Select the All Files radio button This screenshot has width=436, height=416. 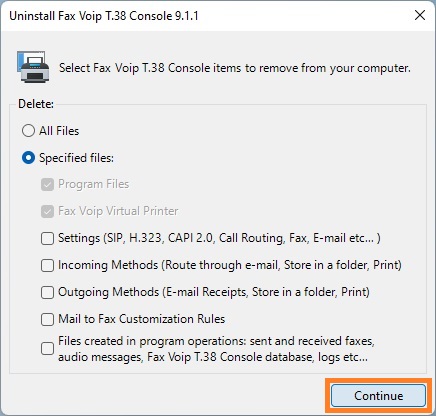click(28, 131)
